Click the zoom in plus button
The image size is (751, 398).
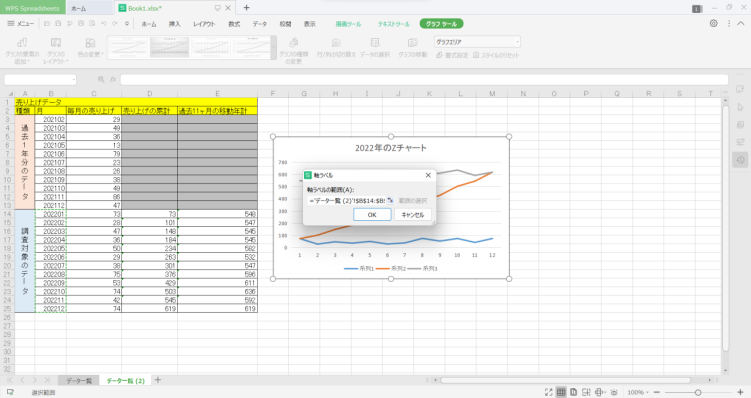pyautogui.click(x=740, y=392)
